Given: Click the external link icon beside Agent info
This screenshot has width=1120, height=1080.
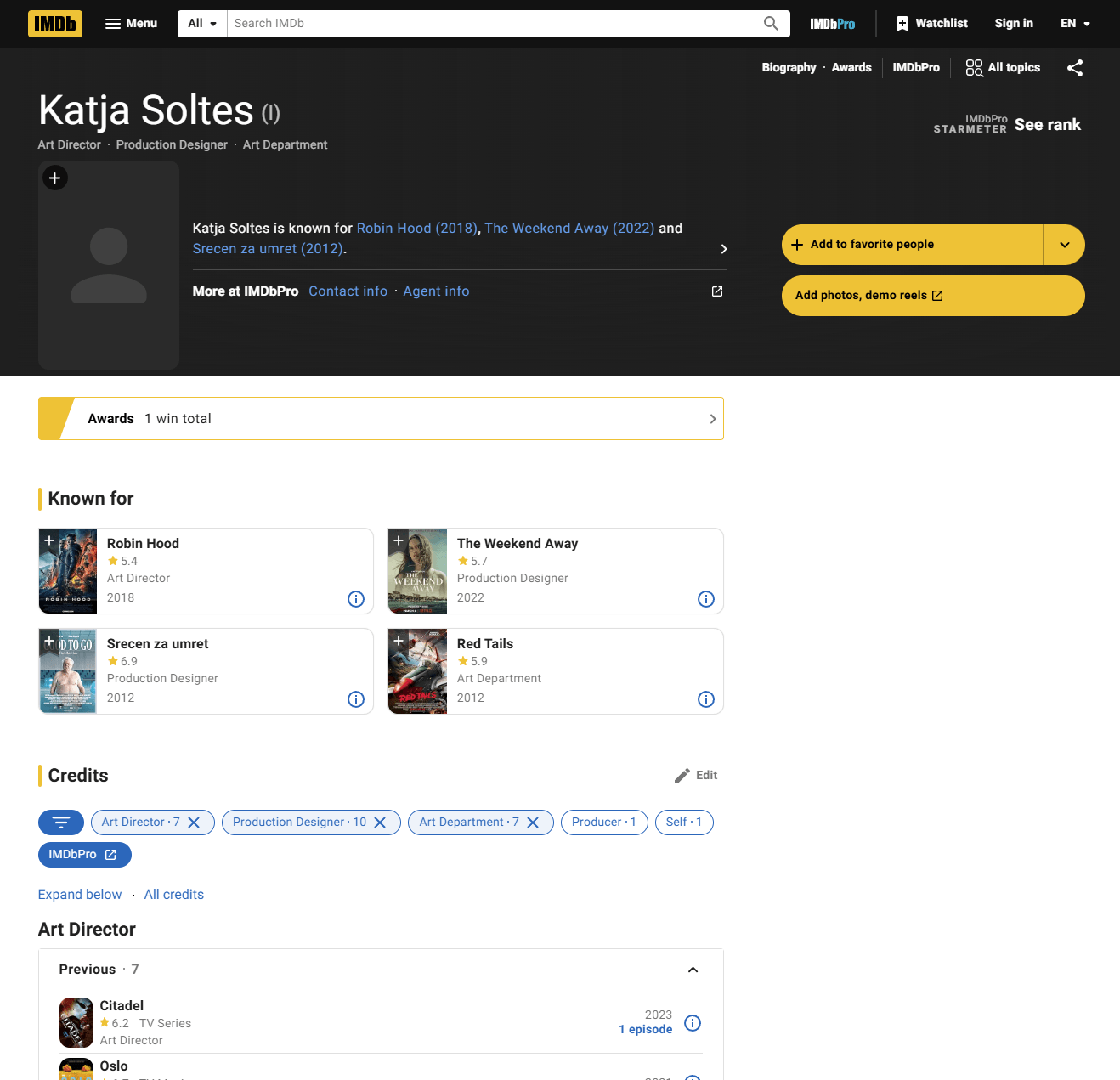Looking at the screenshot, I should tap(717, 291).
